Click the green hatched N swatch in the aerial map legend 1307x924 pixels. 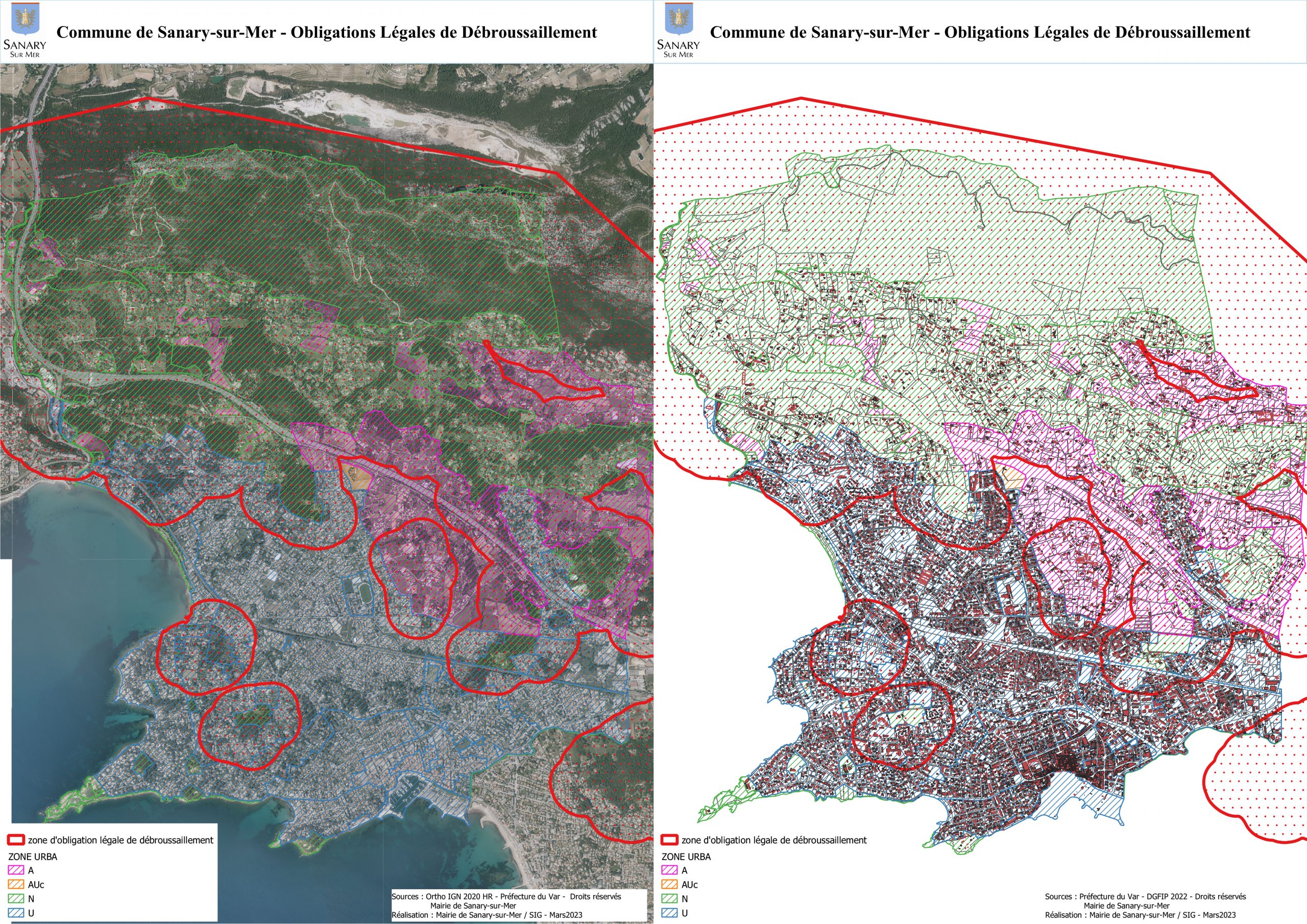pyautogui.click(x=16, y=899)
